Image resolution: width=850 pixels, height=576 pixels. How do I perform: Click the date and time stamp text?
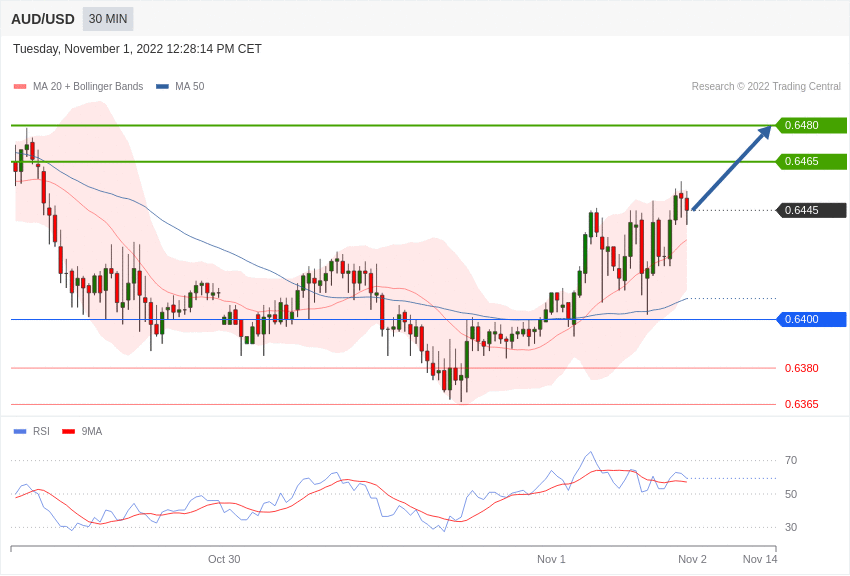(x=137, y=49)
